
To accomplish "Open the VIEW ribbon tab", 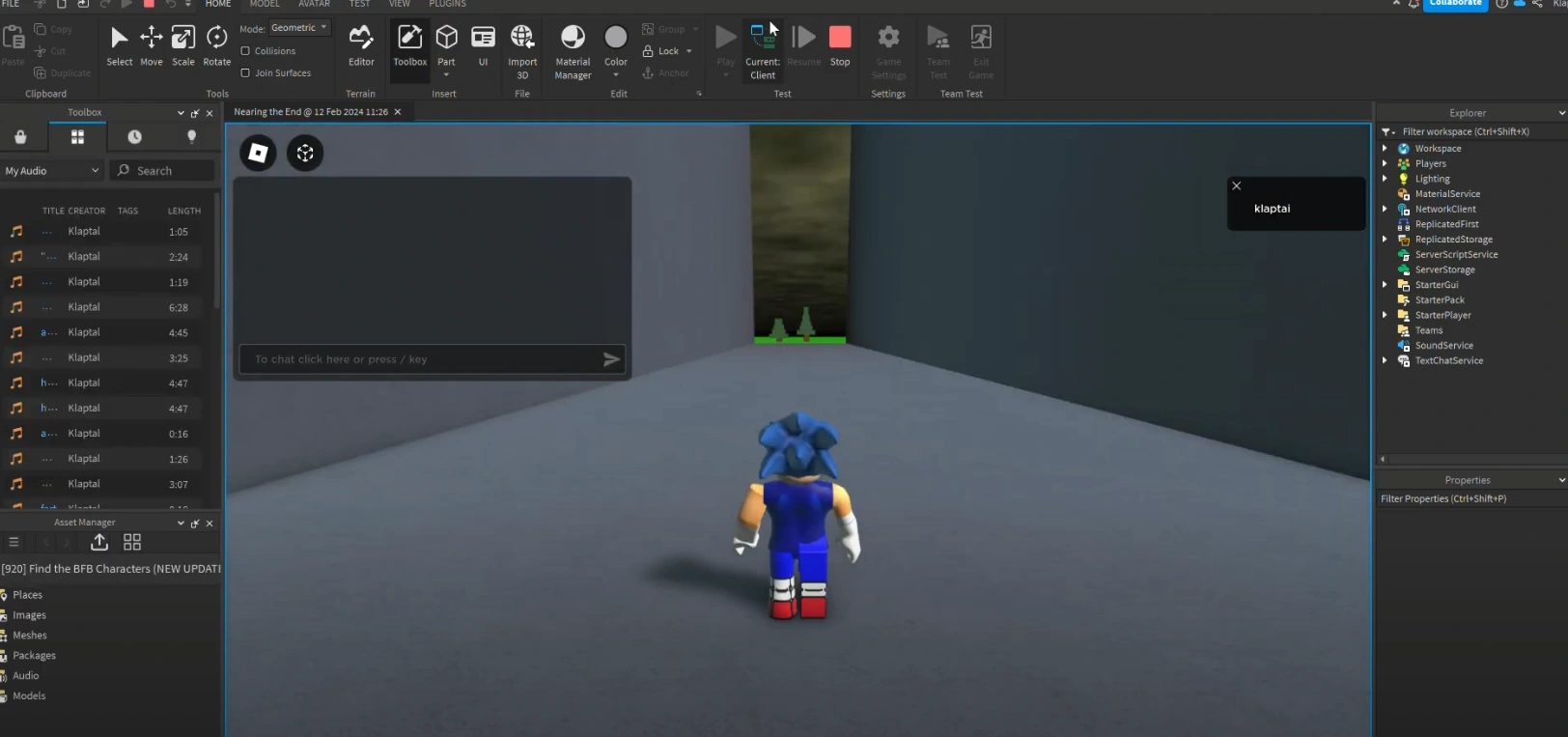I will tap(399, 4).
